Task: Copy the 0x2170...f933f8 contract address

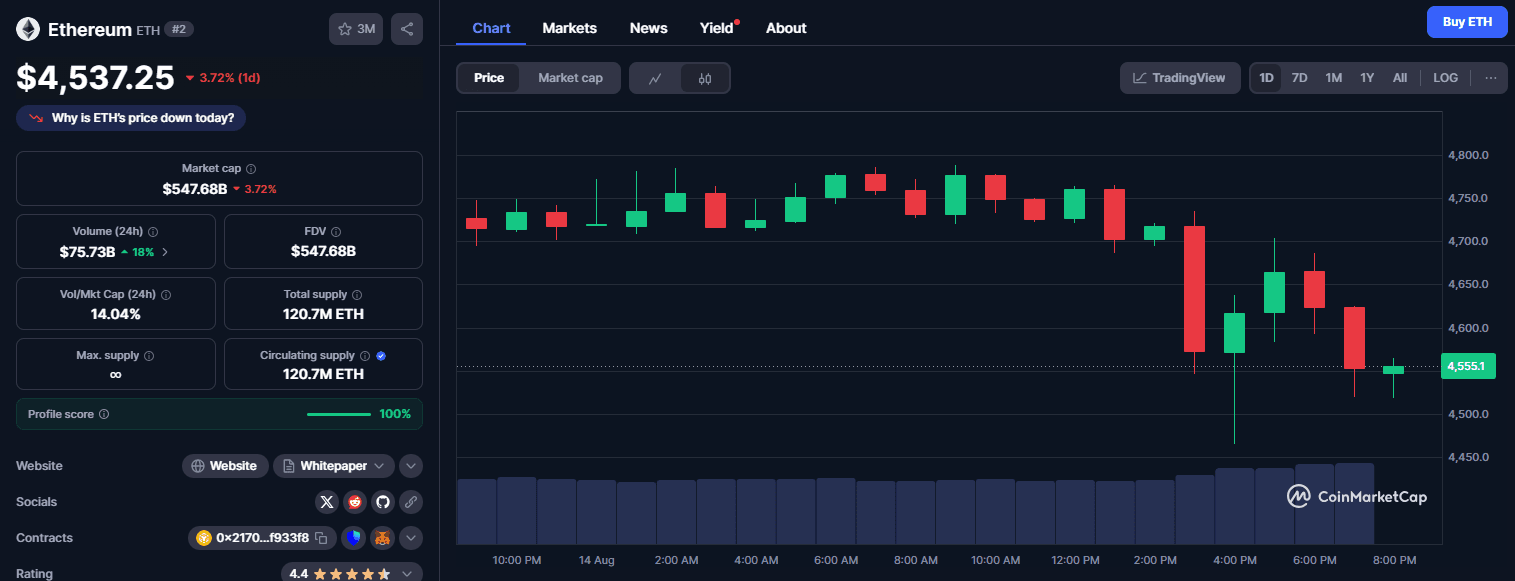Action: pyautogui.click(x=321, y=538)
